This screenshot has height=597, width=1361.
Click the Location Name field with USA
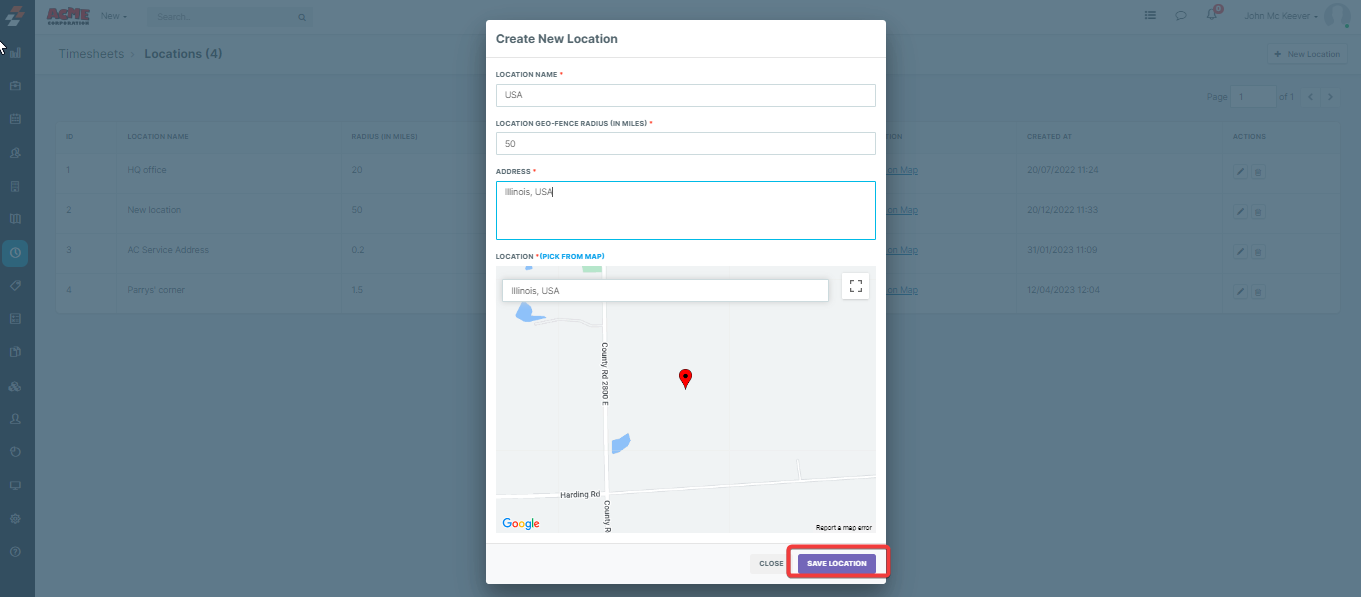[x=686, y=95]
